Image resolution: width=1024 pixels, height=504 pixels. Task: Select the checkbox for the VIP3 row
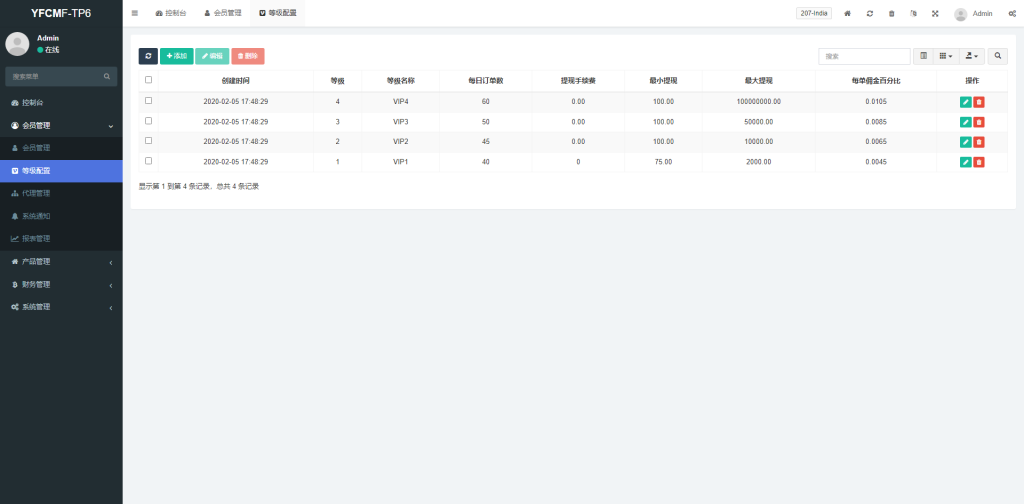[149, 121]
